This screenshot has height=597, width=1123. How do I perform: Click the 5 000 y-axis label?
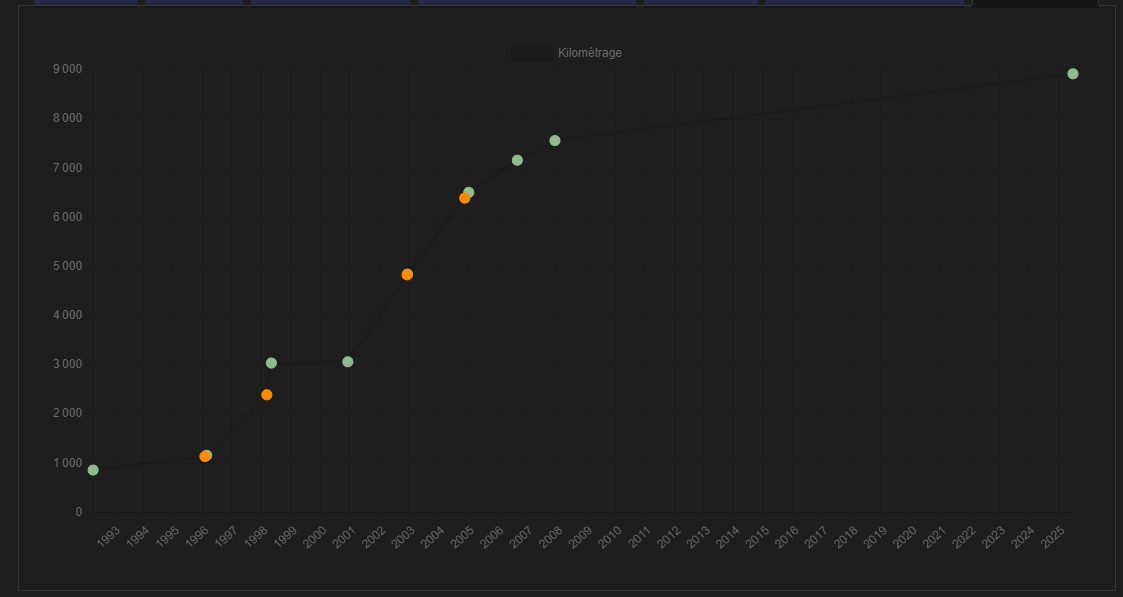click(68, 266)
